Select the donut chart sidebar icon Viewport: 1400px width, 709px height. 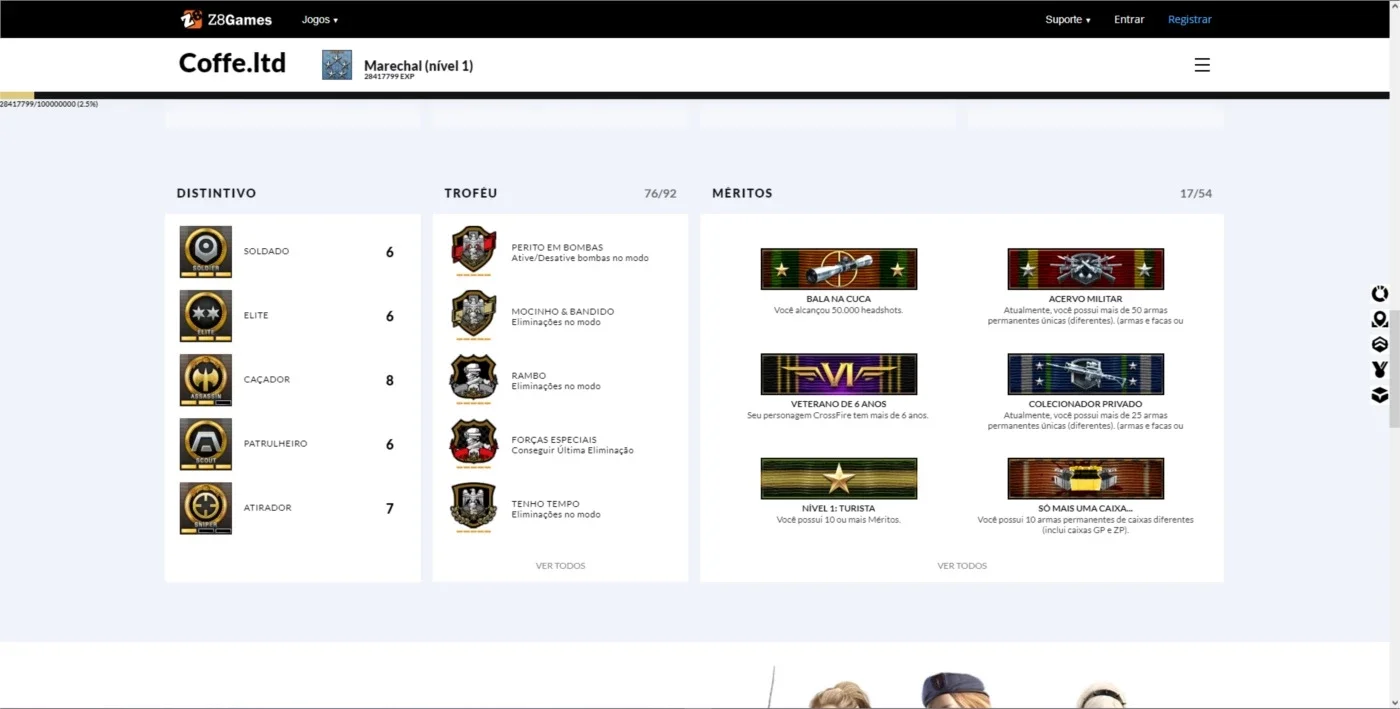1380,294
